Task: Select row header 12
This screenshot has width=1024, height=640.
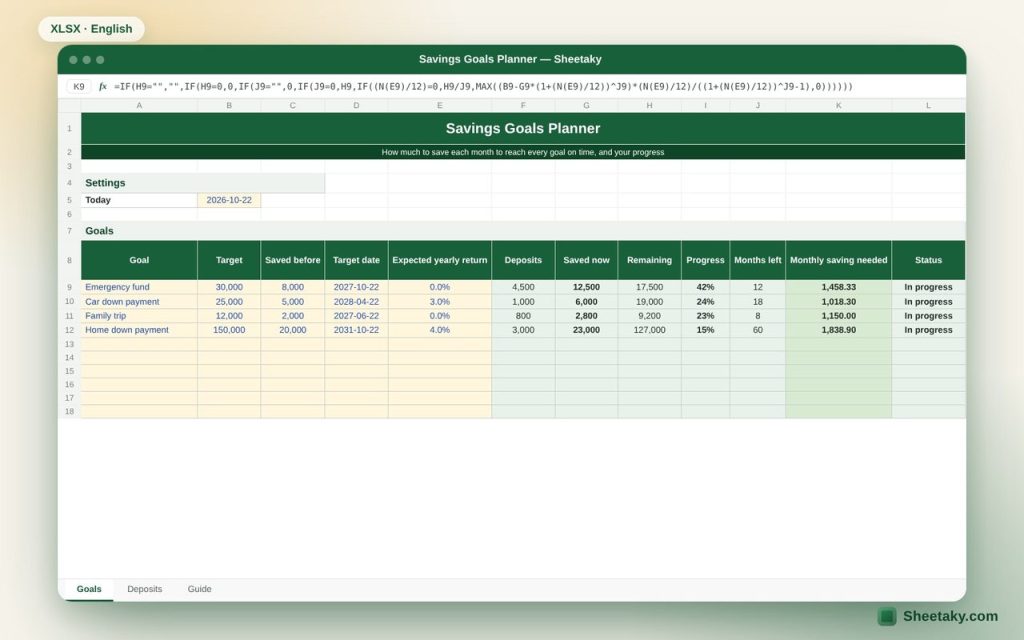Action: [69, 330]
